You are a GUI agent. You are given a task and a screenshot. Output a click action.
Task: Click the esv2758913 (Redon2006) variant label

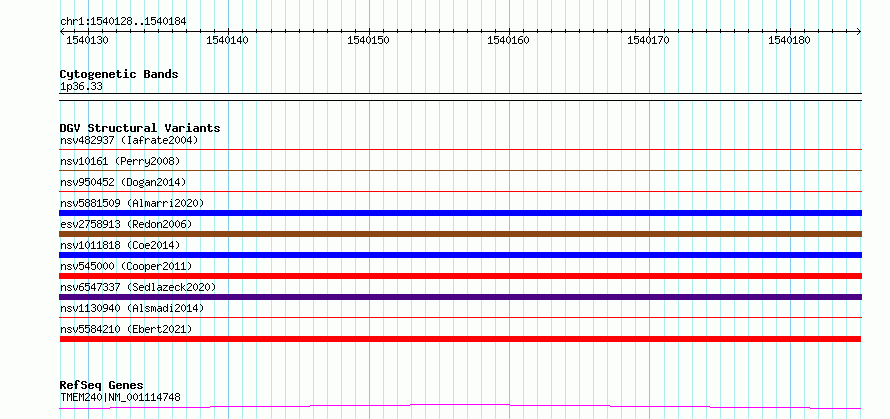click(x=126, y=224)
